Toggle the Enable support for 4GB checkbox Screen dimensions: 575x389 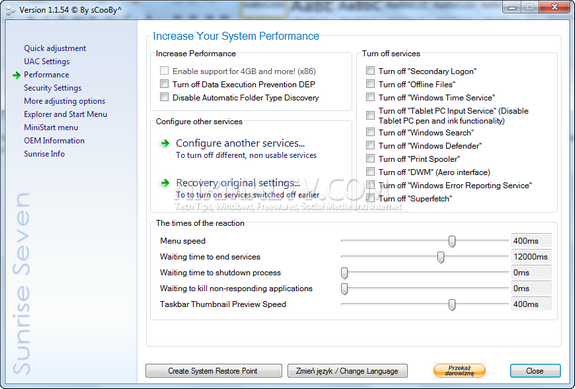164,71
